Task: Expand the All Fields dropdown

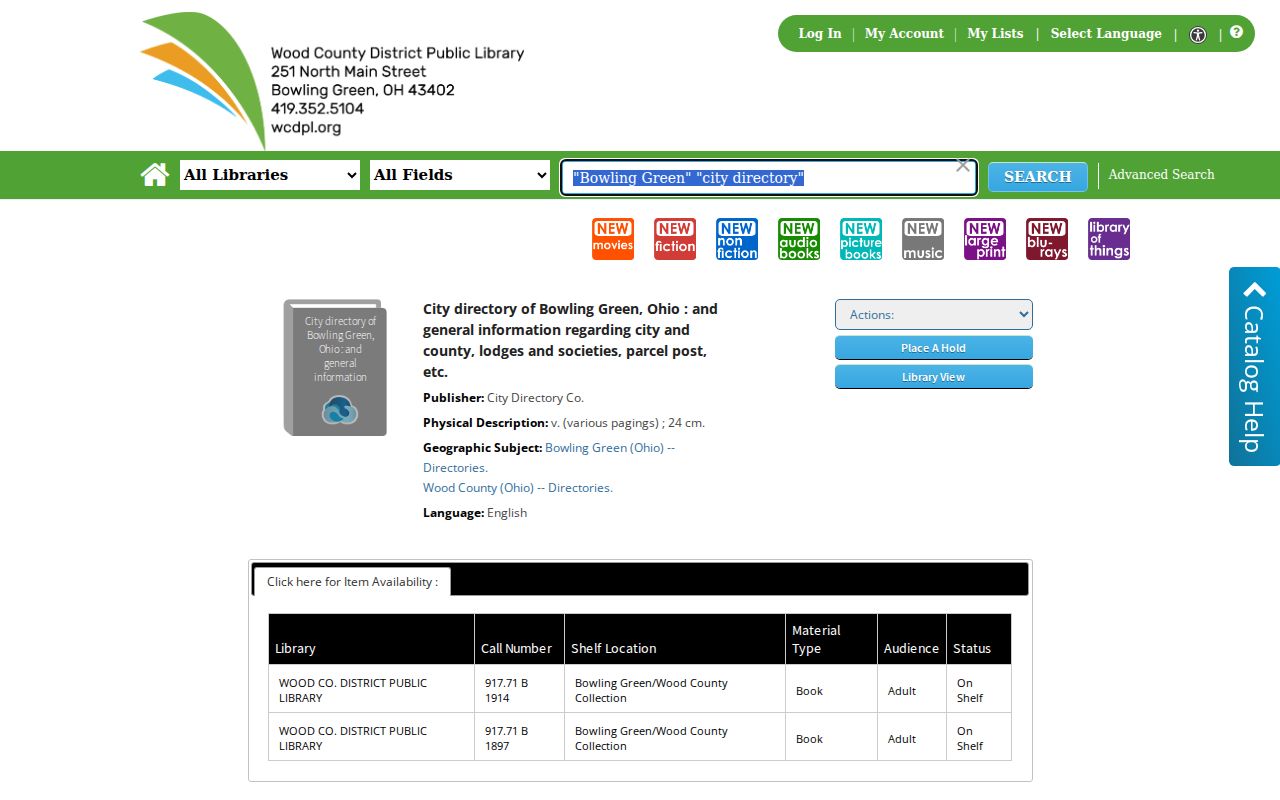Action: click(x=460, y=175)
